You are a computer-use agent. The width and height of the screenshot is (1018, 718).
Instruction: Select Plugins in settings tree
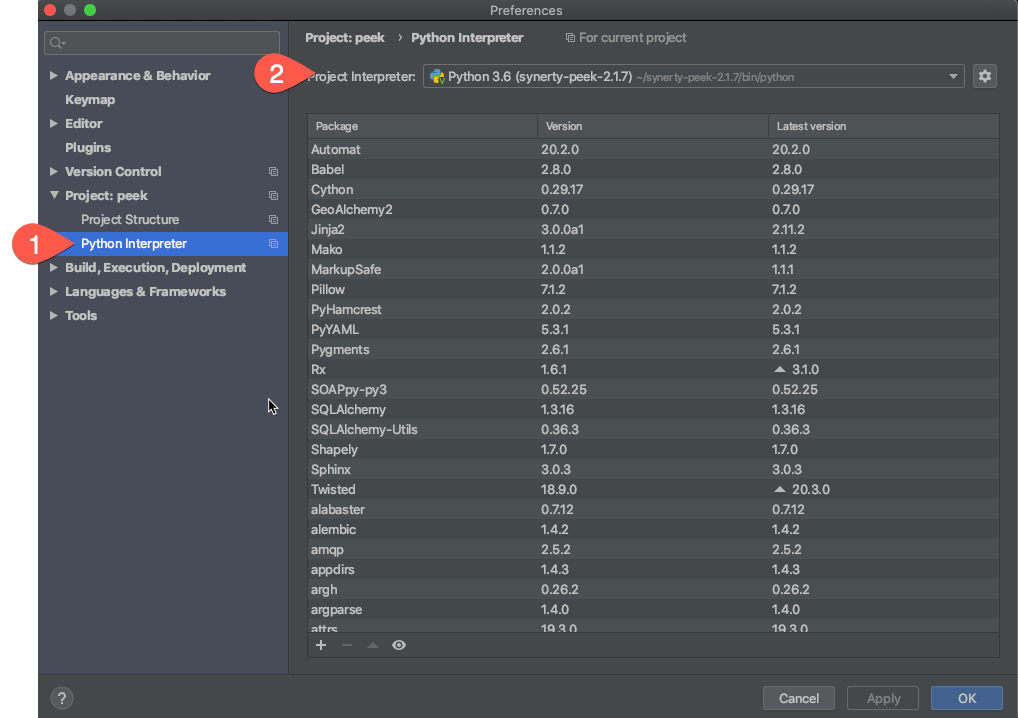tap(88, 147)
